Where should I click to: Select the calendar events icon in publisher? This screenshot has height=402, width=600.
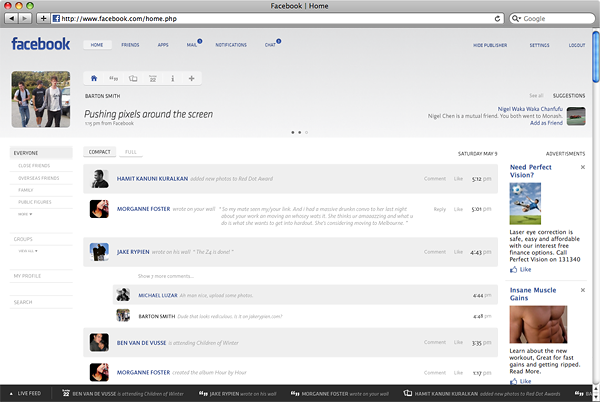[x=153, y=78]
